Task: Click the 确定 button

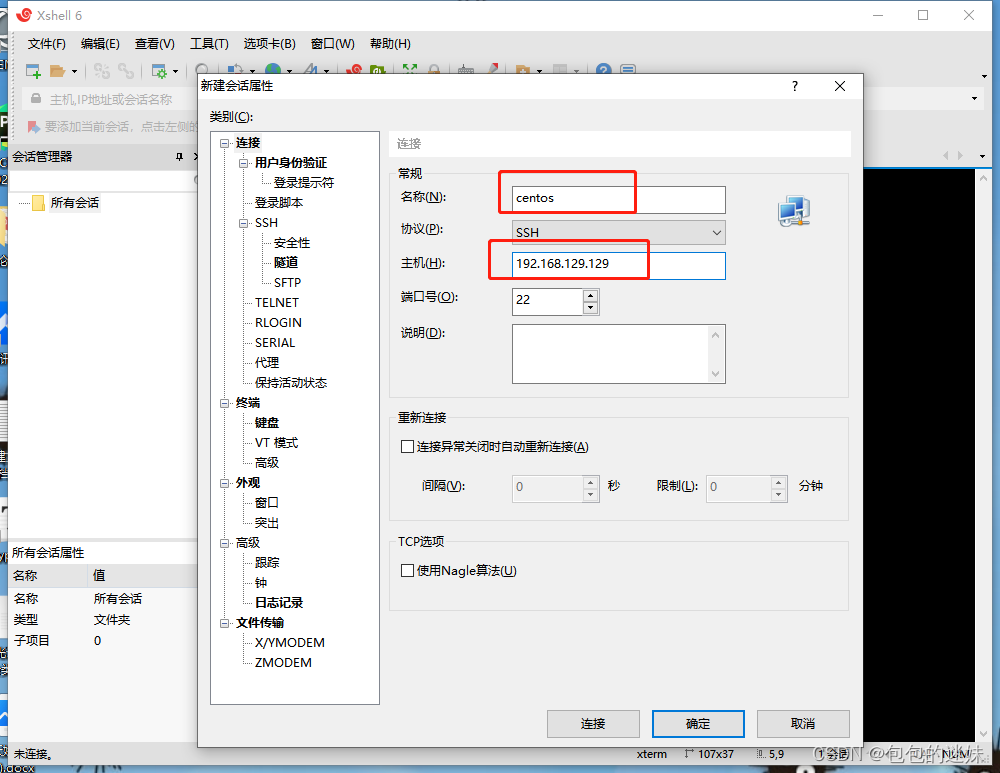Action: 698,724
